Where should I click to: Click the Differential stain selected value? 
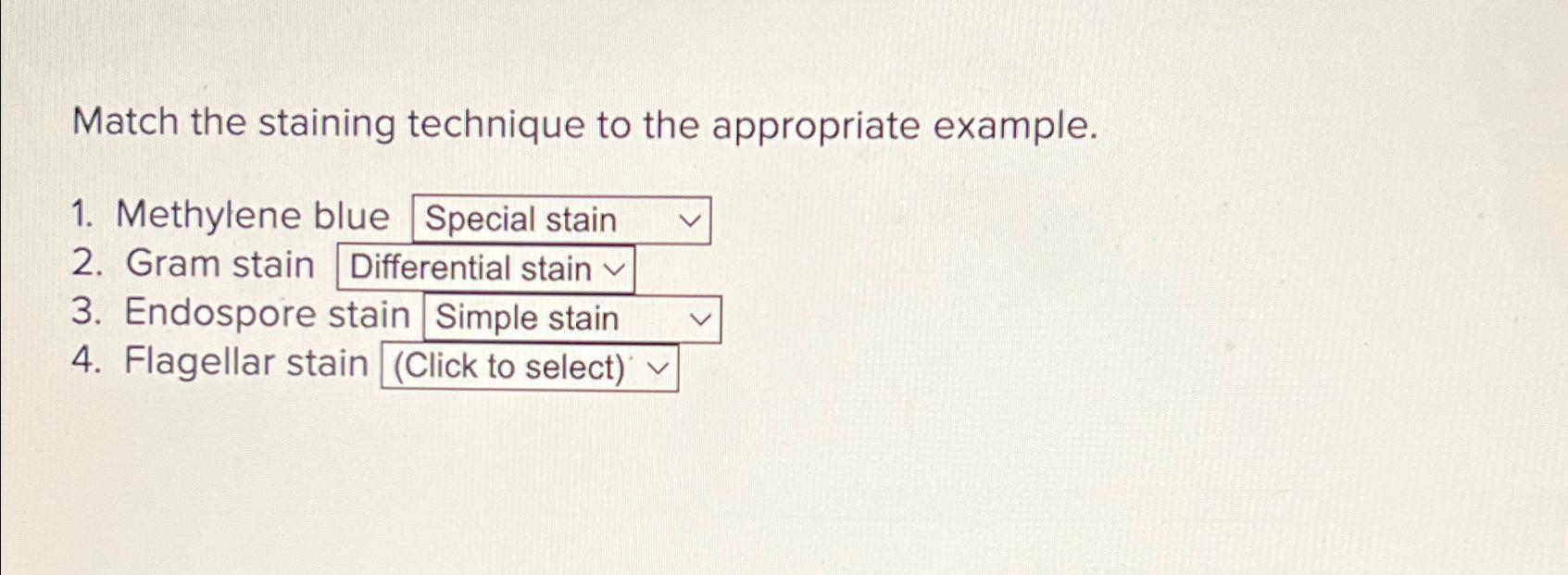pos(470,269)
